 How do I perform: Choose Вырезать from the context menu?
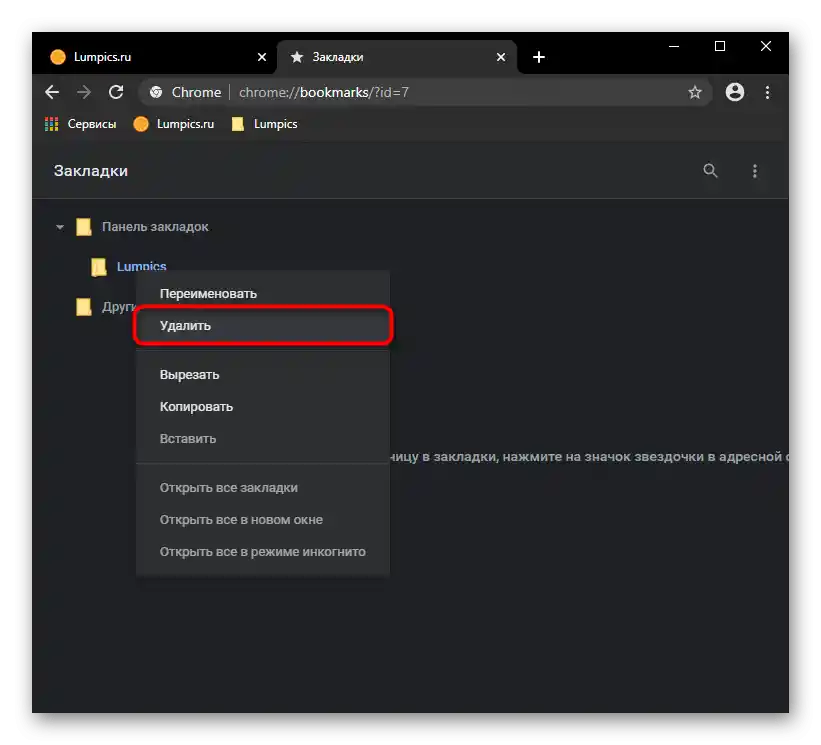(x=263, y=375)
